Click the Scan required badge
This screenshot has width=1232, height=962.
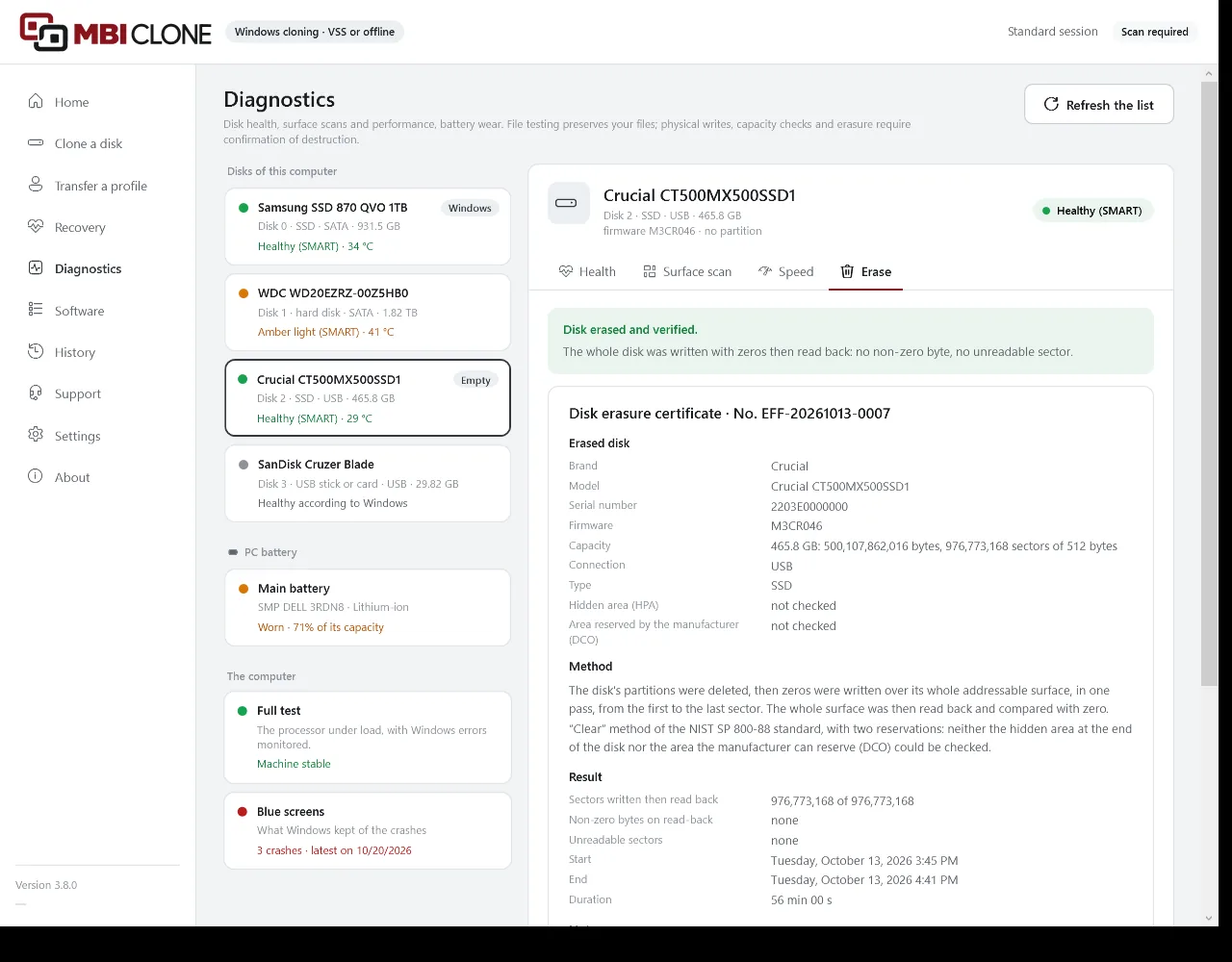tap(1155, 32)
